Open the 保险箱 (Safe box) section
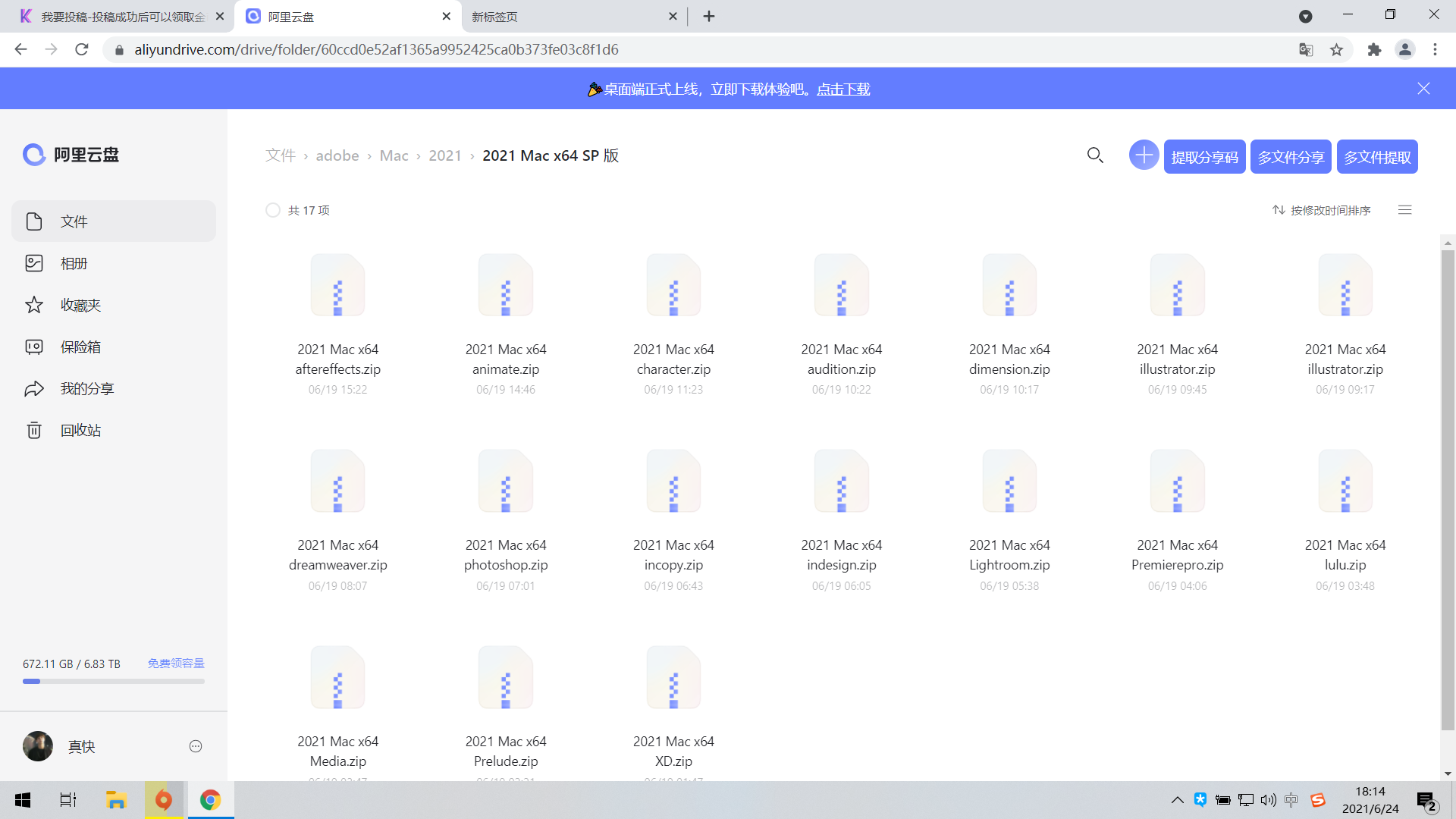The height and width of the screenshot is (819, 1456). pyautogui.click(x=79, y=347)
